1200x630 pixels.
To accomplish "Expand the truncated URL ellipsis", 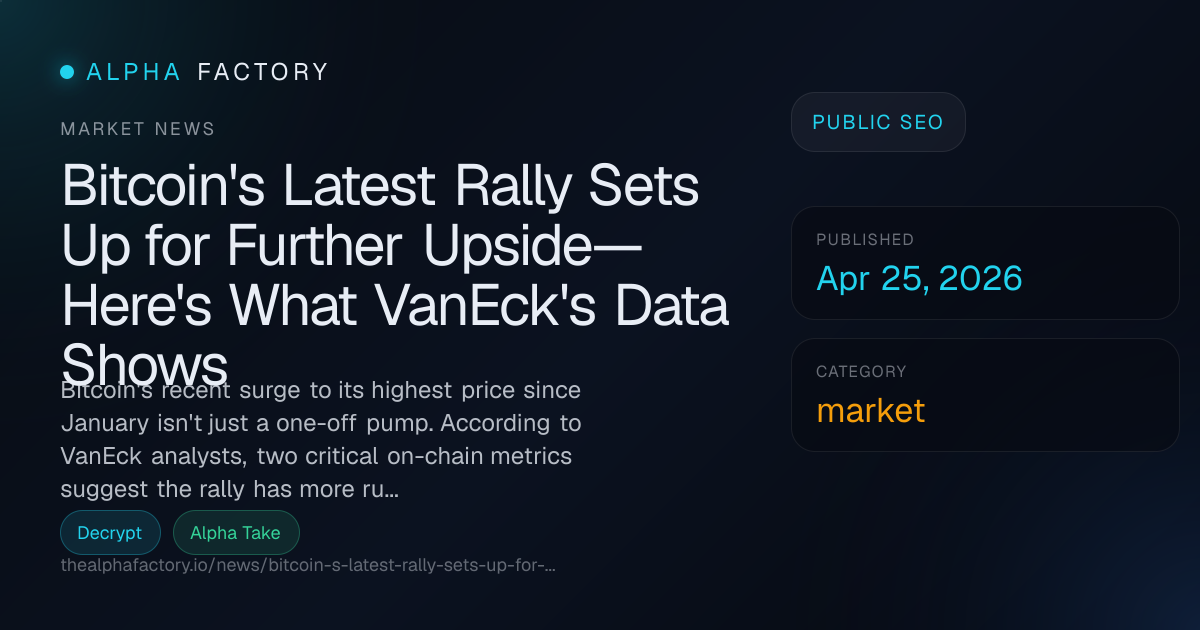I will coord(549,565).
